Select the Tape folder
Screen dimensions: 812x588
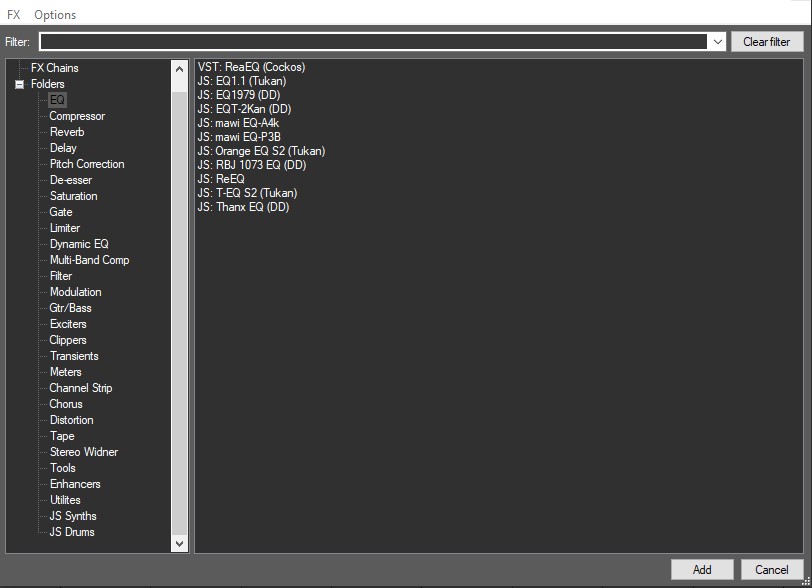pyautogui.click(x=62, y=436)
